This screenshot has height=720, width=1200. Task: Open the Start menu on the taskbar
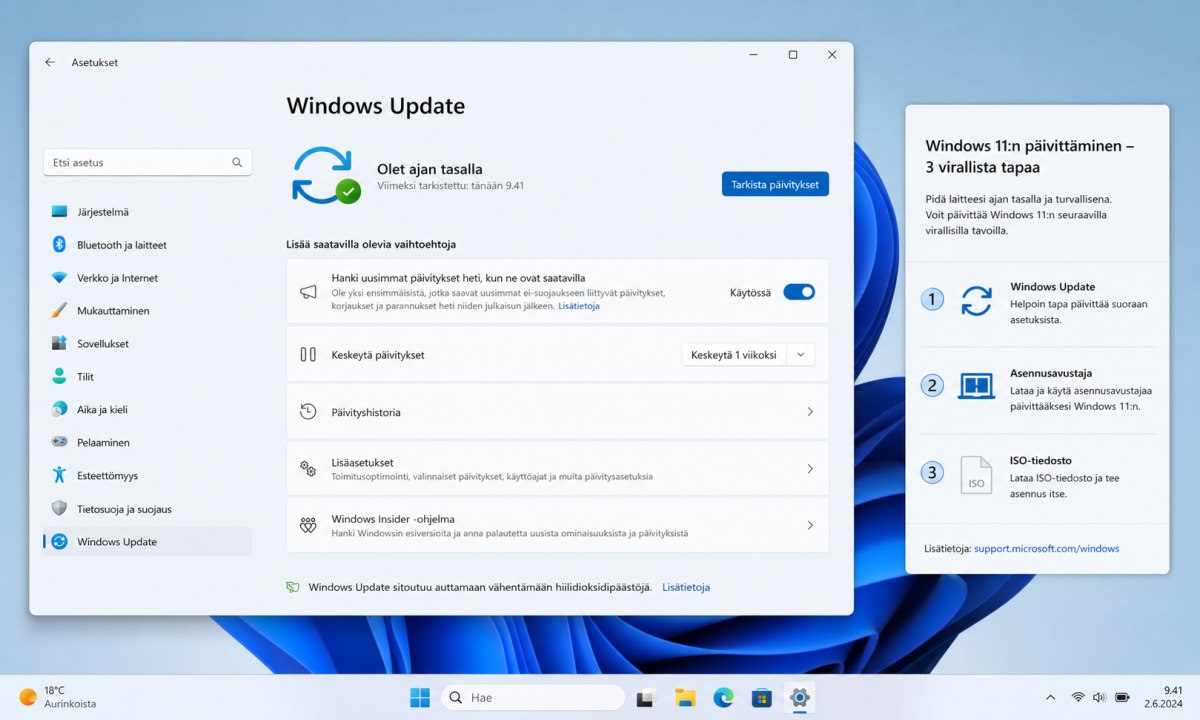tap(420, 697)
